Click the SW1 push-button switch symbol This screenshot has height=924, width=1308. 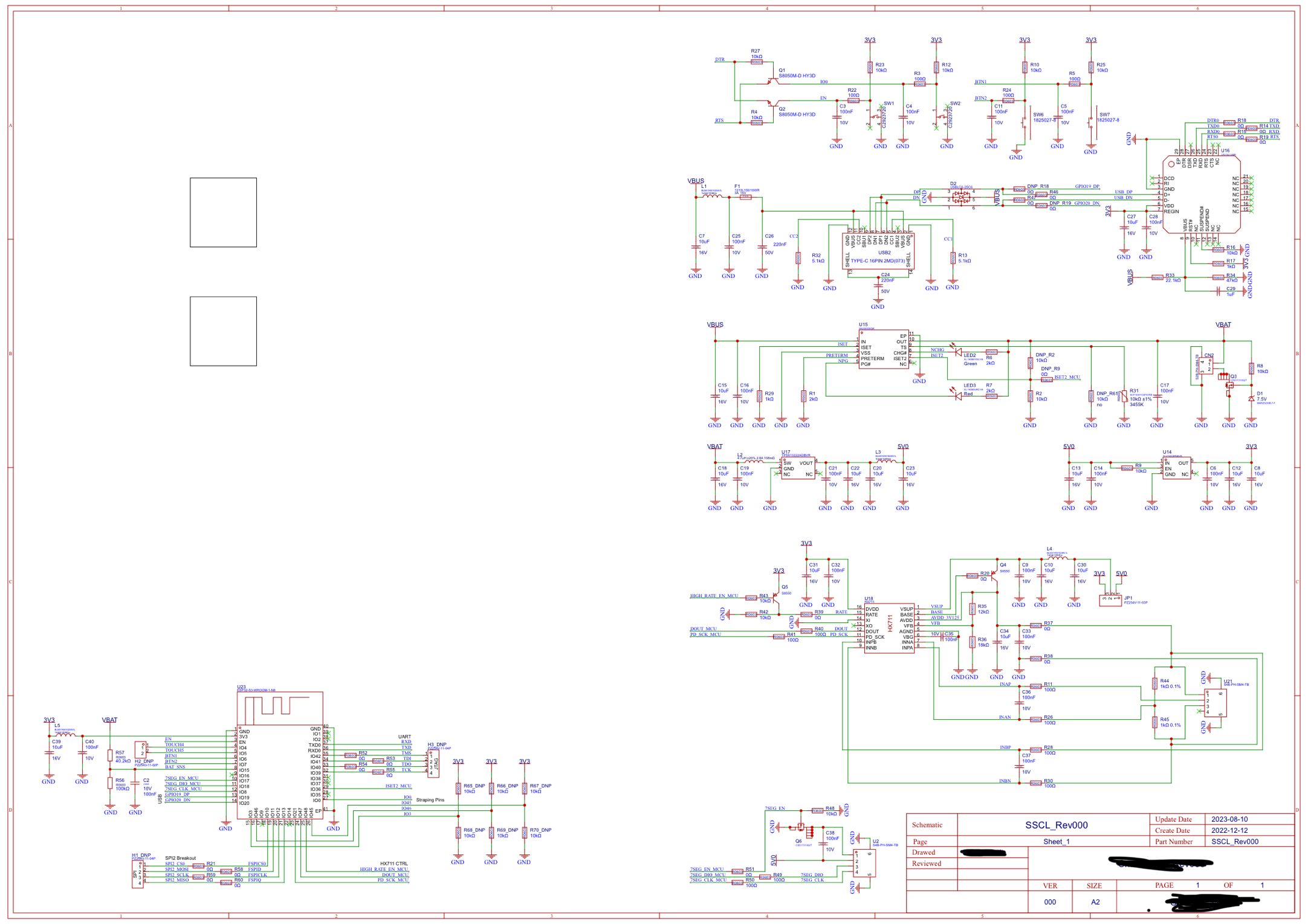coord(875,116)
